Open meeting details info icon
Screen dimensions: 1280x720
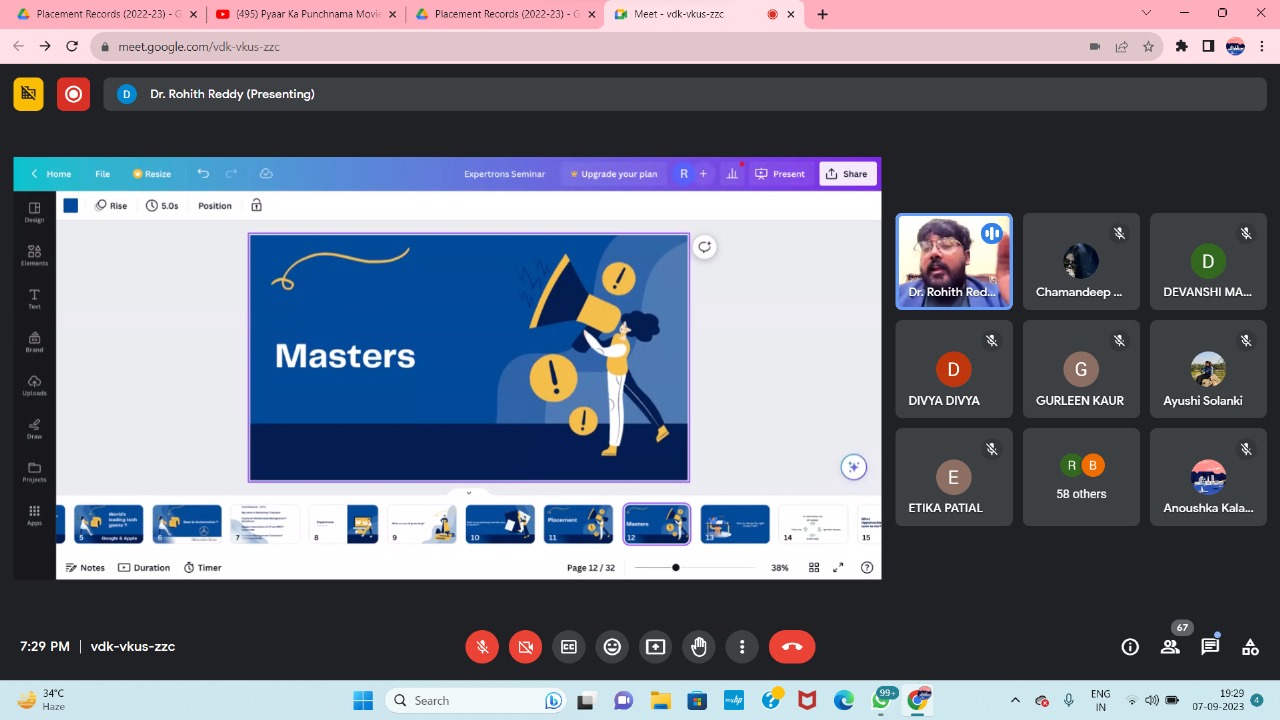pyautogui.click(x=1130, y=647)
